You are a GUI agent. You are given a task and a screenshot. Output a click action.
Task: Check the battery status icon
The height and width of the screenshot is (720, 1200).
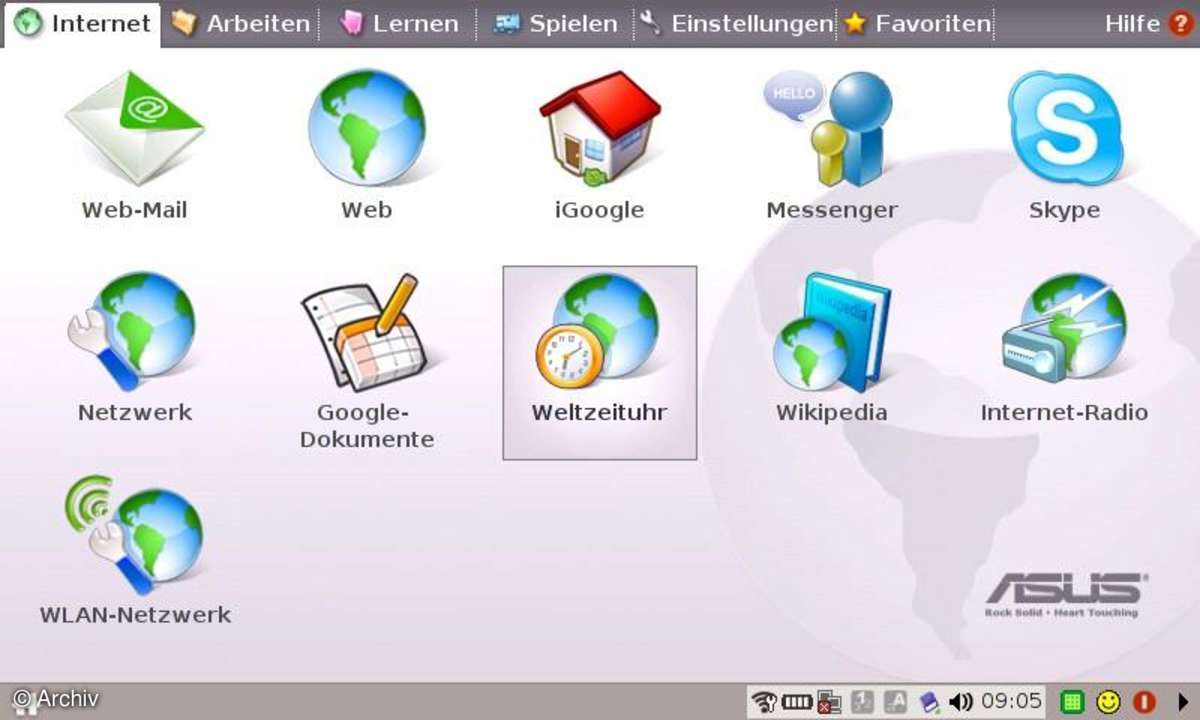(797, 701)
